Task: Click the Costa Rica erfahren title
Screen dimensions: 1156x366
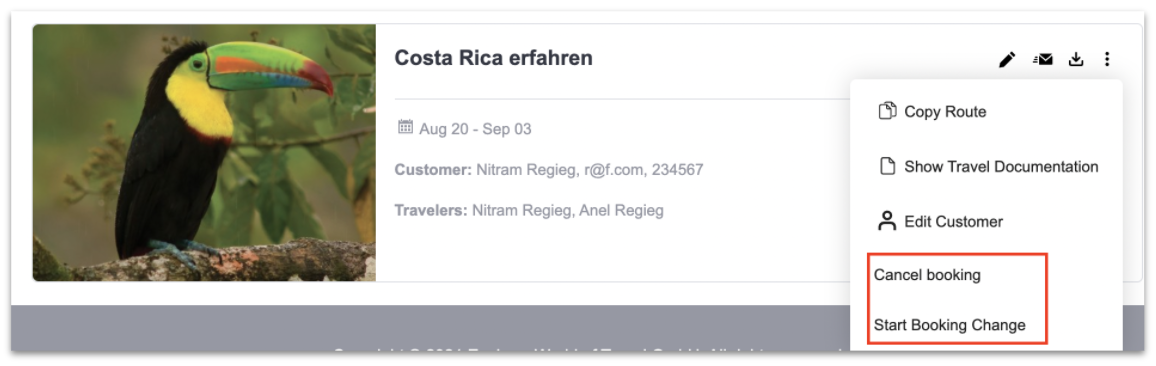Action: [493, 58]
